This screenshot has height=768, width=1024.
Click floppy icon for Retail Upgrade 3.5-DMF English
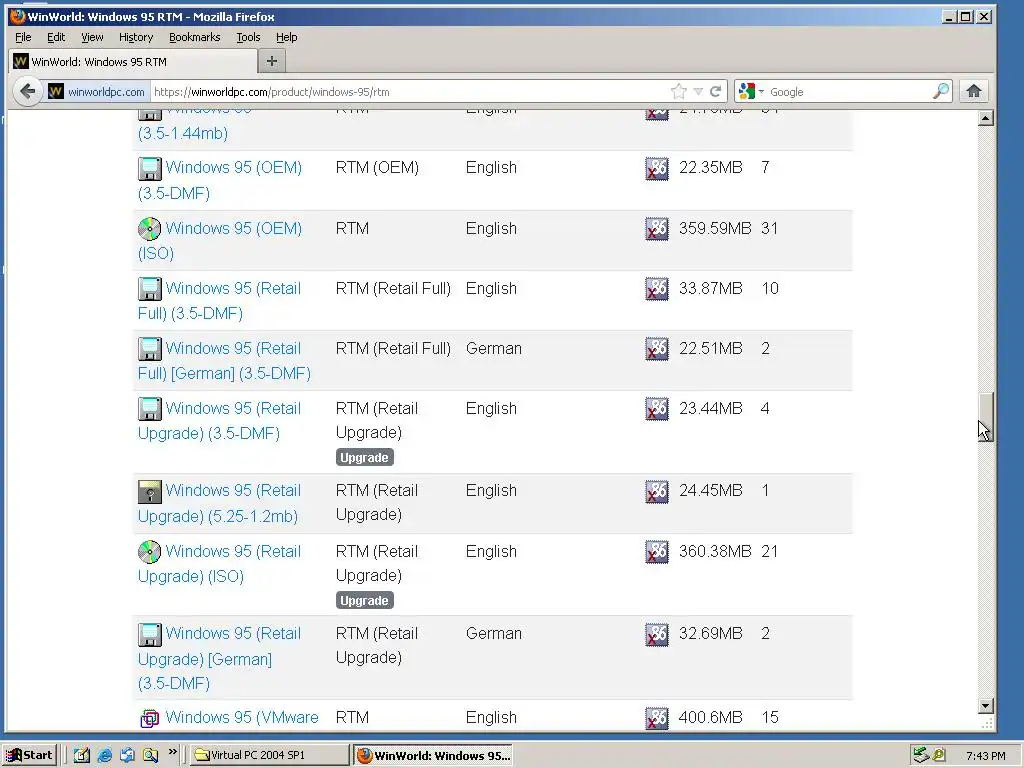[x=150, y=409]
